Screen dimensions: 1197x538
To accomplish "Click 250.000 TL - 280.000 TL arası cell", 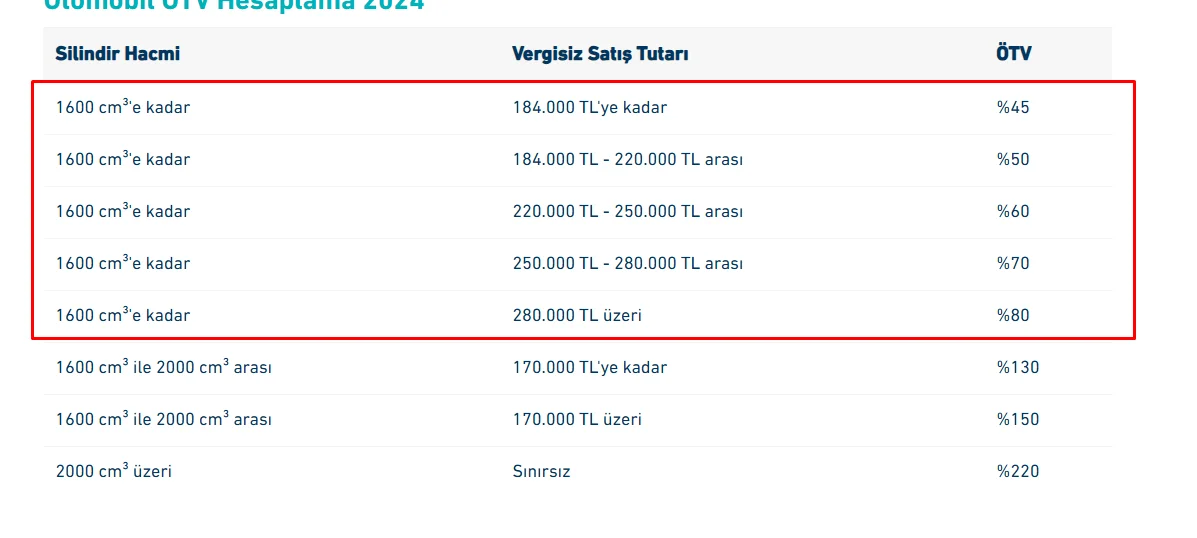I will (x=628, y=263).
